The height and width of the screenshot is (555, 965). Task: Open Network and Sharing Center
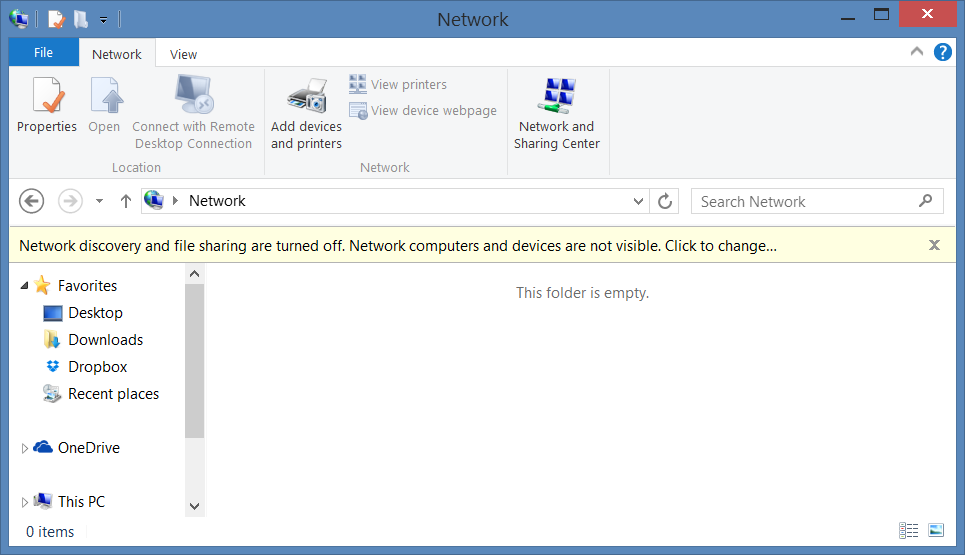[556, 113]
